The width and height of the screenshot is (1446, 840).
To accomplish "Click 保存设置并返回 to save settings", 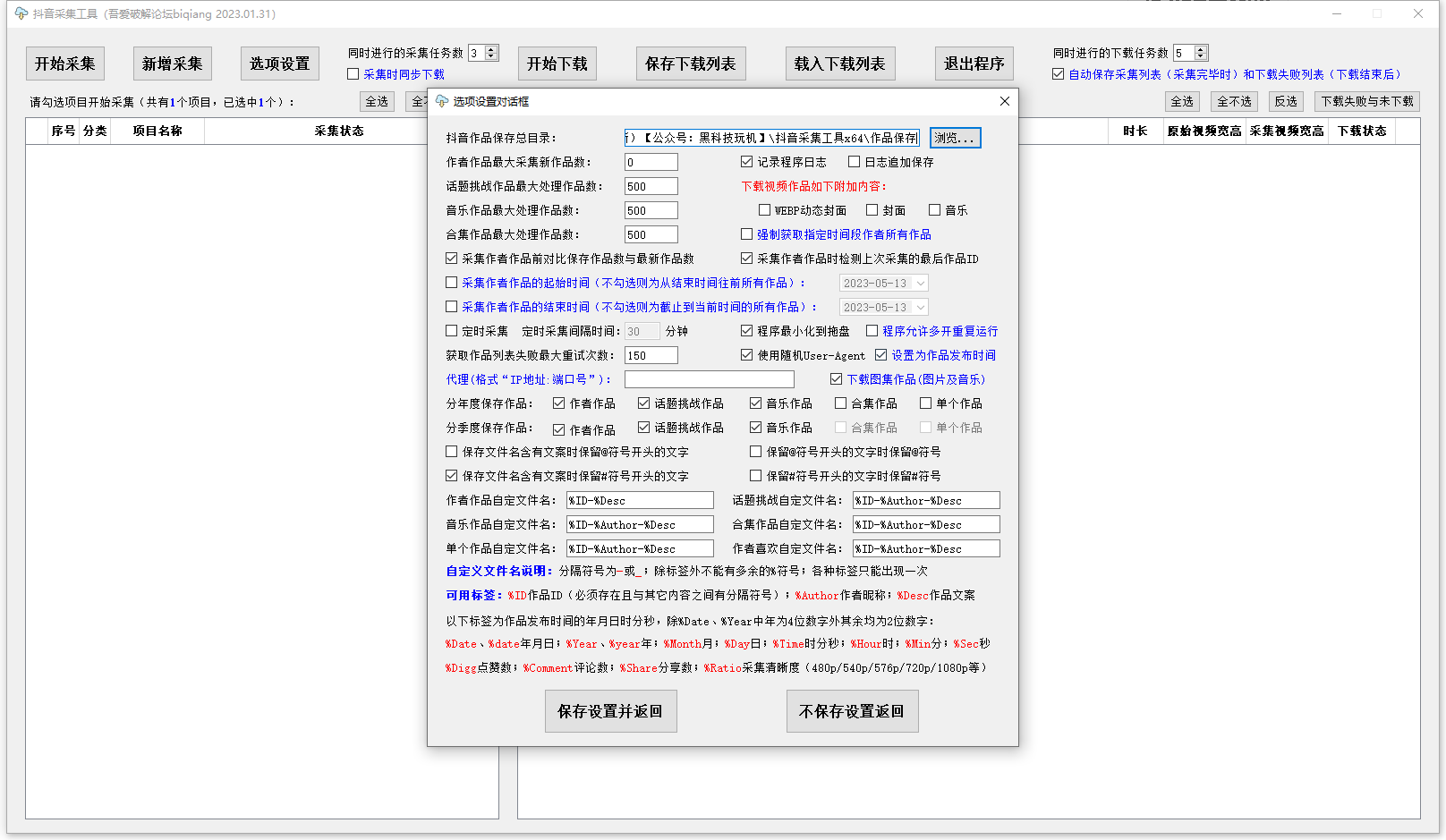I will (610, 710).
